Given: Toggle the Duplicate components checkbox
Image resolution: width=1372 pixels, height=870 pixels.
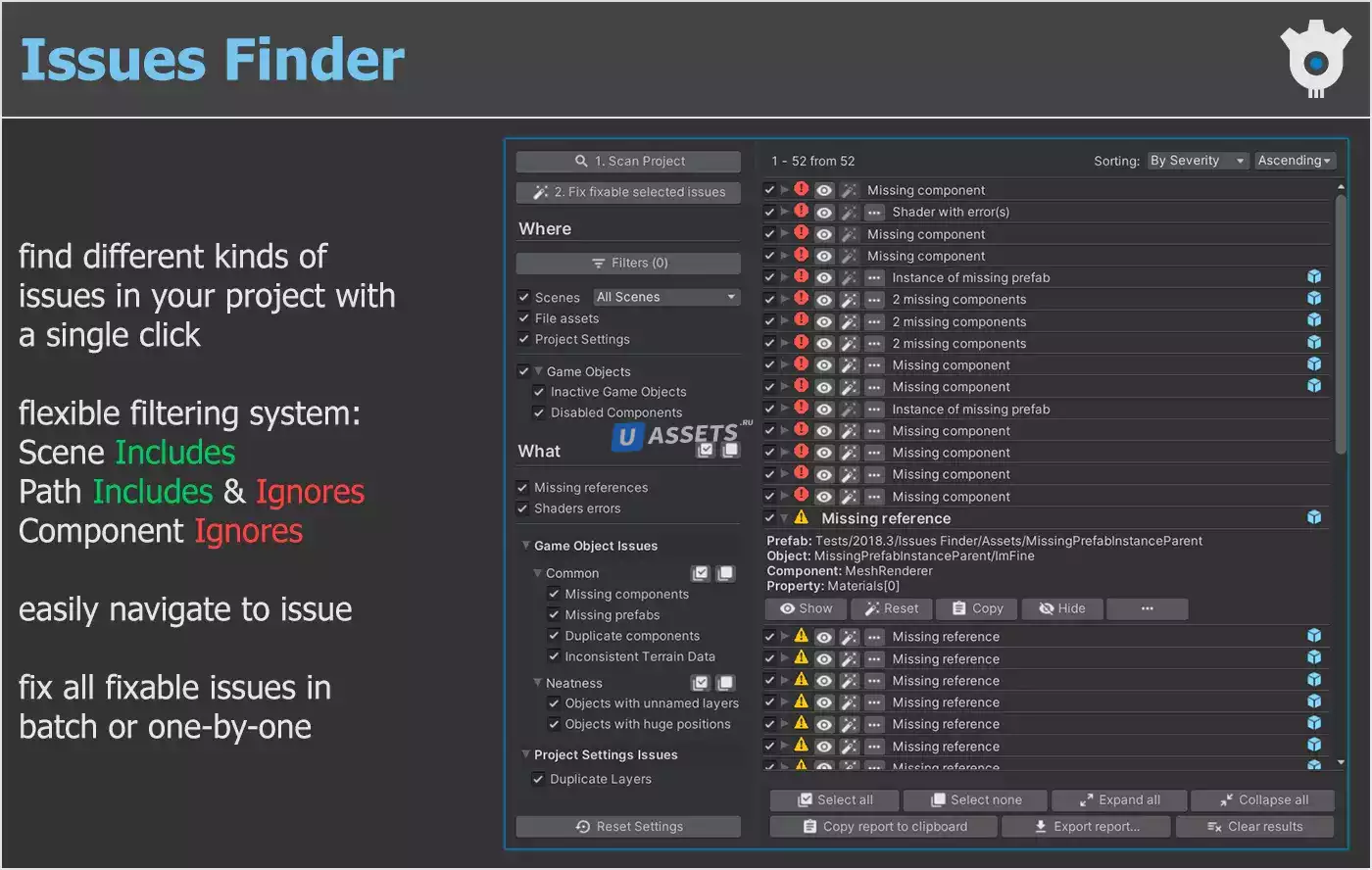Looking at the screenshot, I should coord(554,636).
